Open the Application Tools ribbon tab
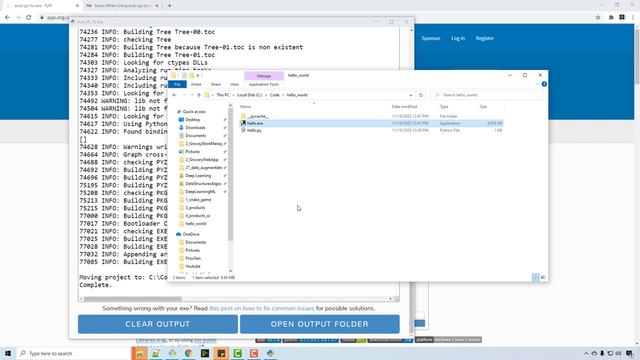 pos(264,84)
